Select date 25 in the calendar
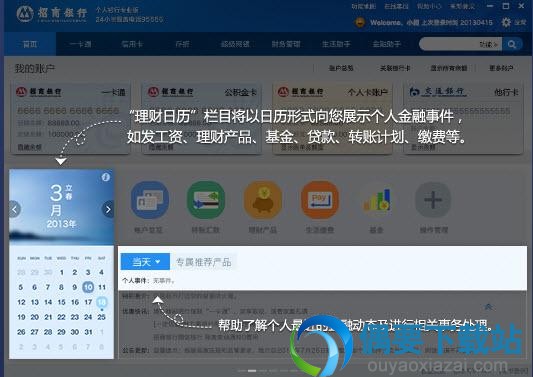This screenshot has height=377, width=533. click(x=101, y=317)
